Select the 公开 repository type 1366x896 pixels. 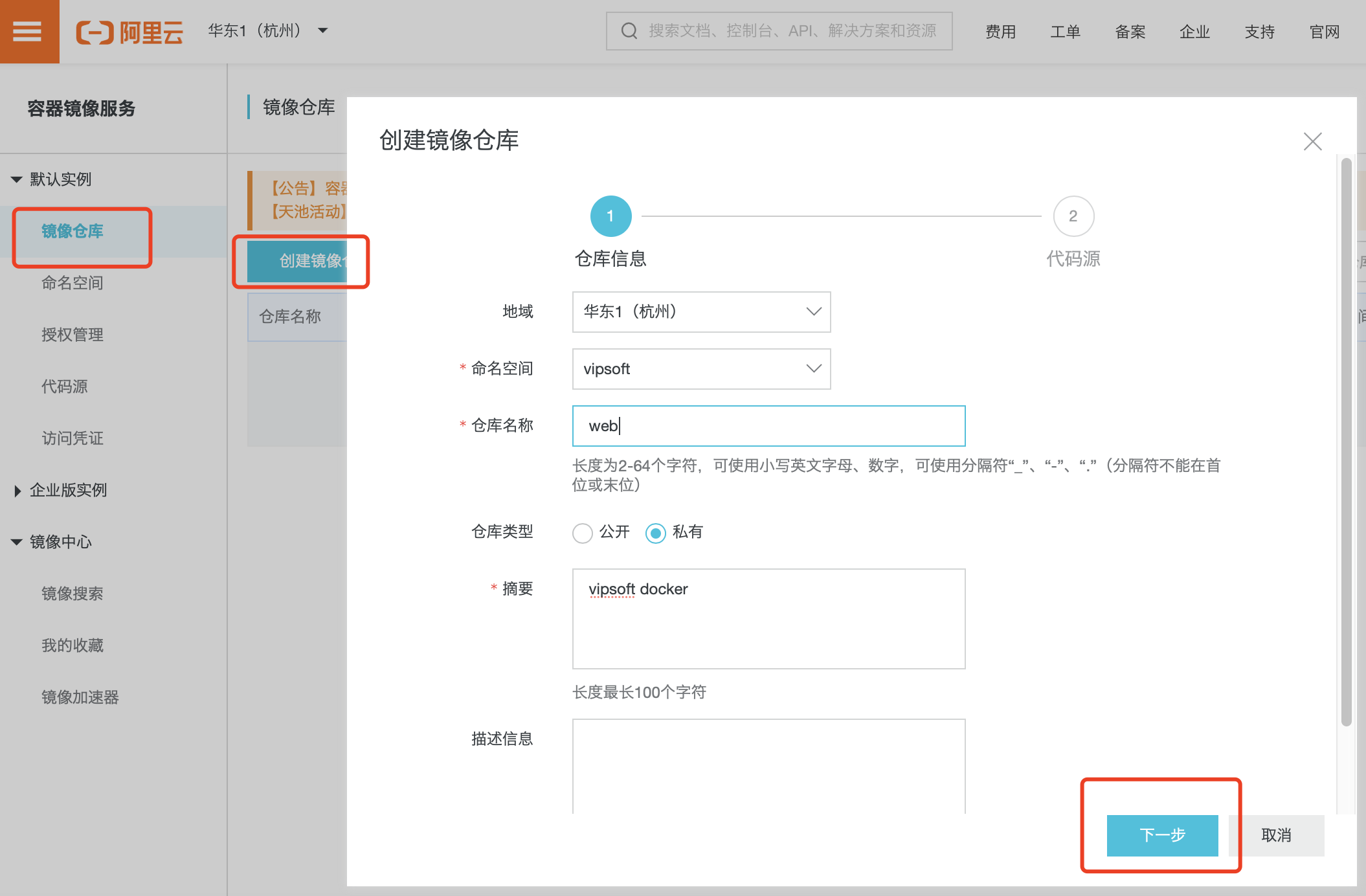pyautogui.click(x=582, y=532)
